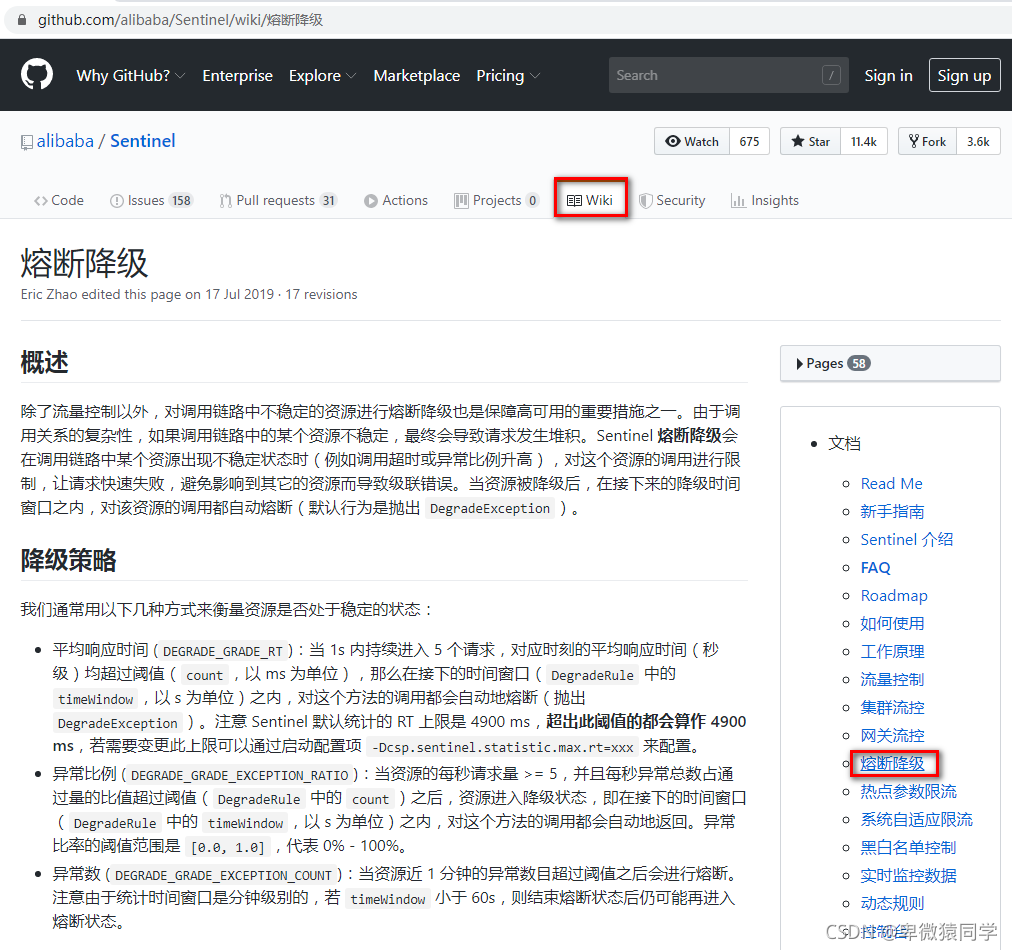Click the fork icon on Fork button

pyautogui.click(x=913, y=141)
